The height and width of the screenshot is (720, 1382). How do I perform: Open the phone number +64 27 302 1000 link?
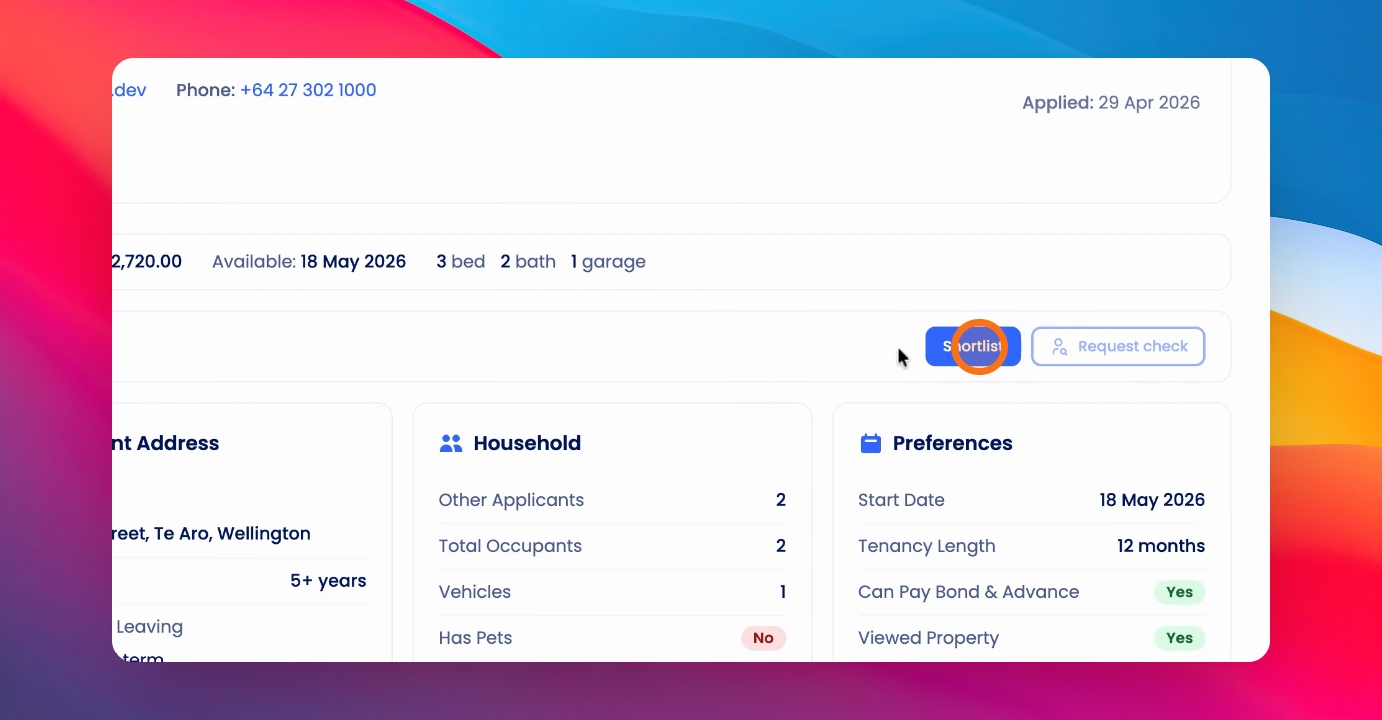coord(308,90)
